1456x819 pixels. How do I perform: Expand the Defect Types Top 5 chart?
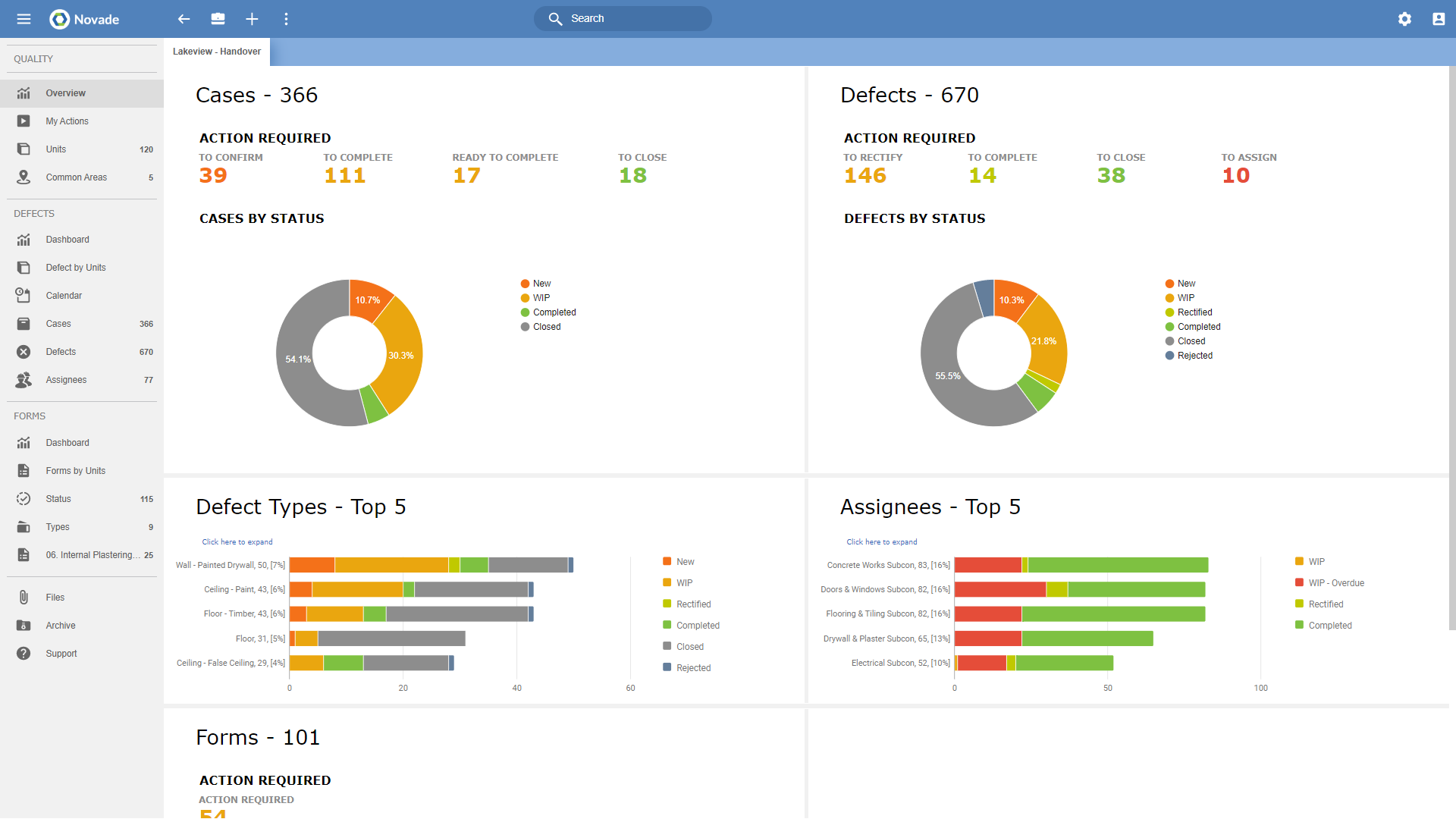point(237,542)
